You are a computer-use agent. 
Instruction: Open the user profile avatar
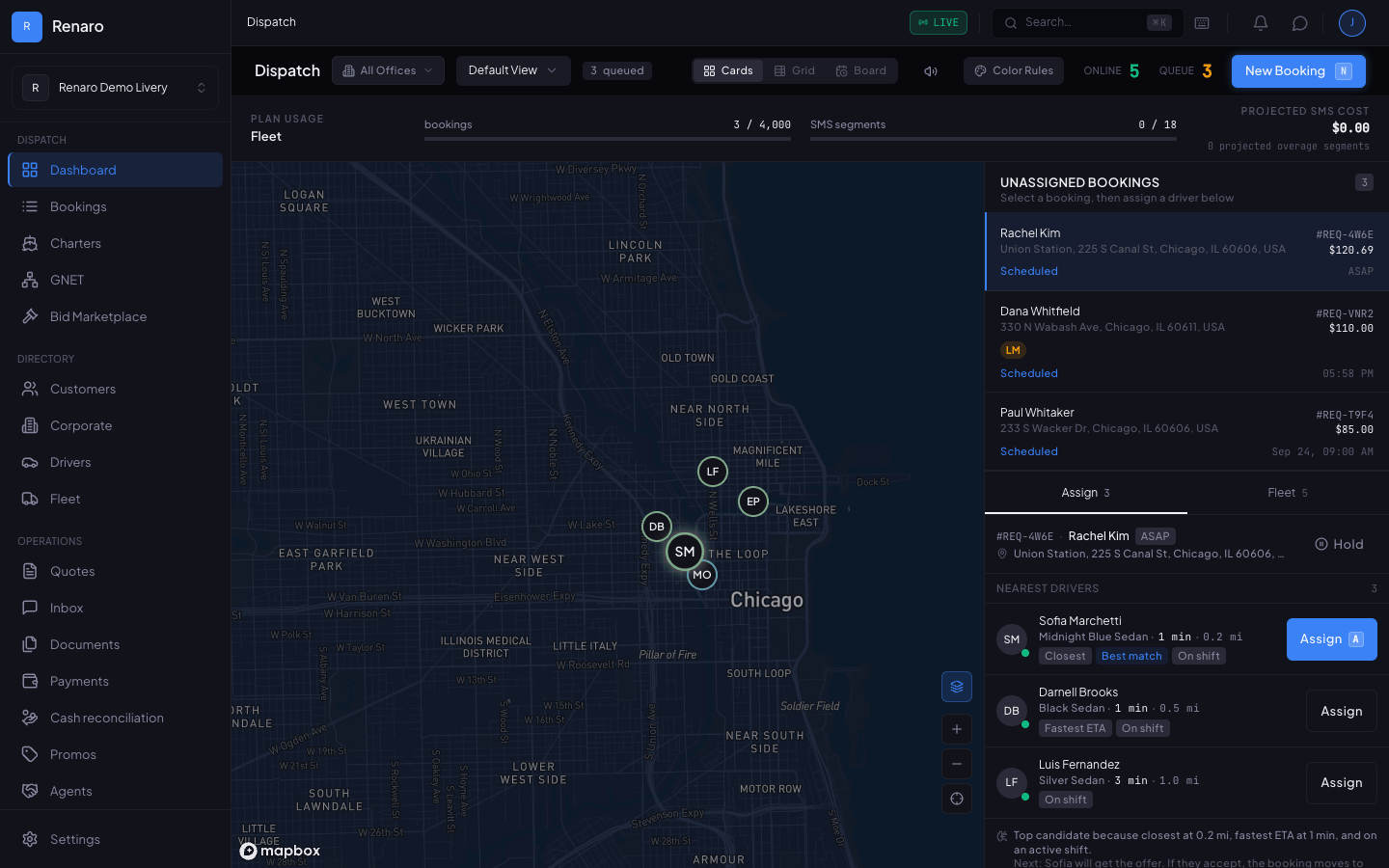[1352, 23]
